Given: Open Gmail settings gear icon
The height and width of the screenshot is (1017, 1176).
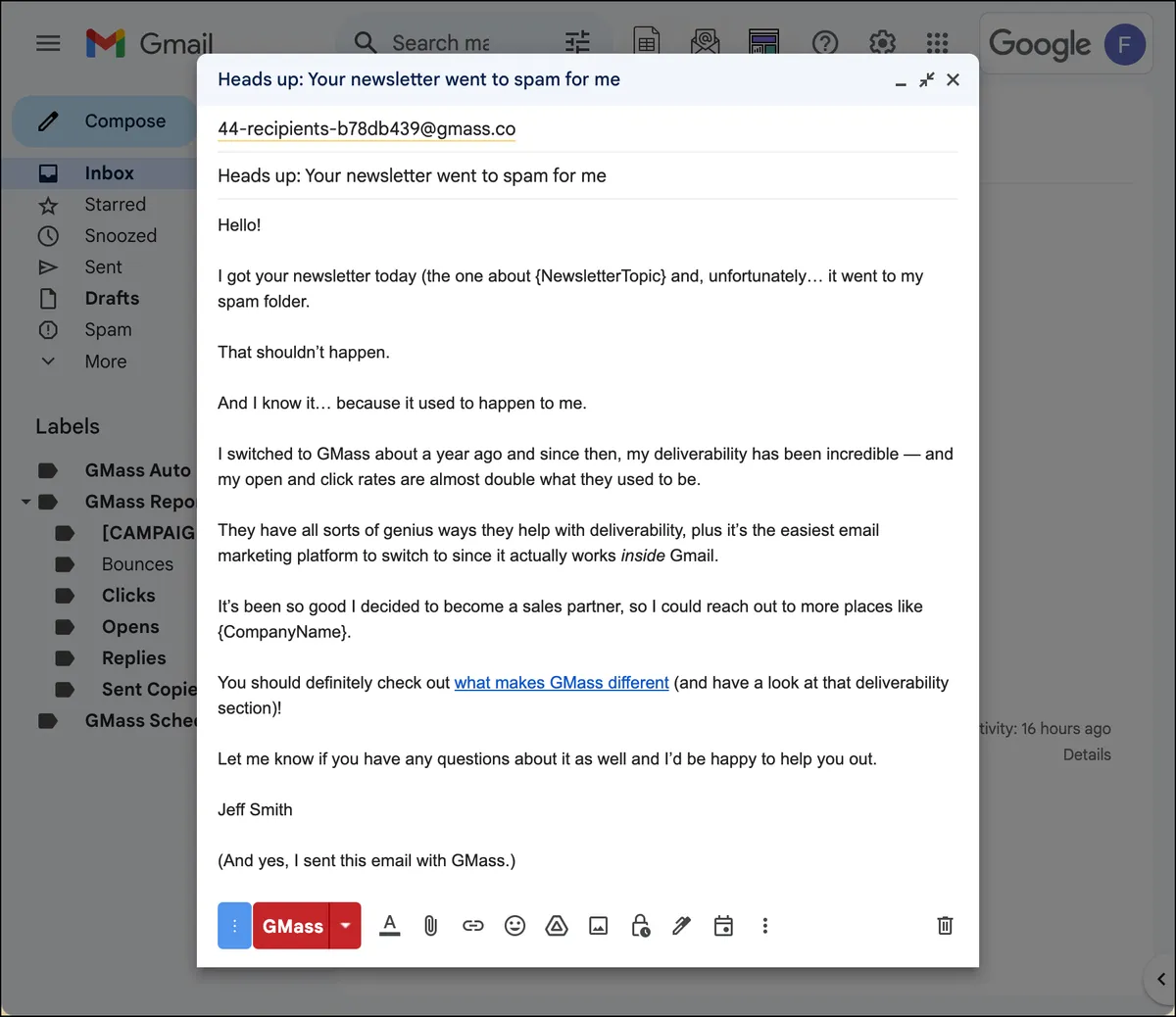Looking at the screenshot, I should point(882,43).
